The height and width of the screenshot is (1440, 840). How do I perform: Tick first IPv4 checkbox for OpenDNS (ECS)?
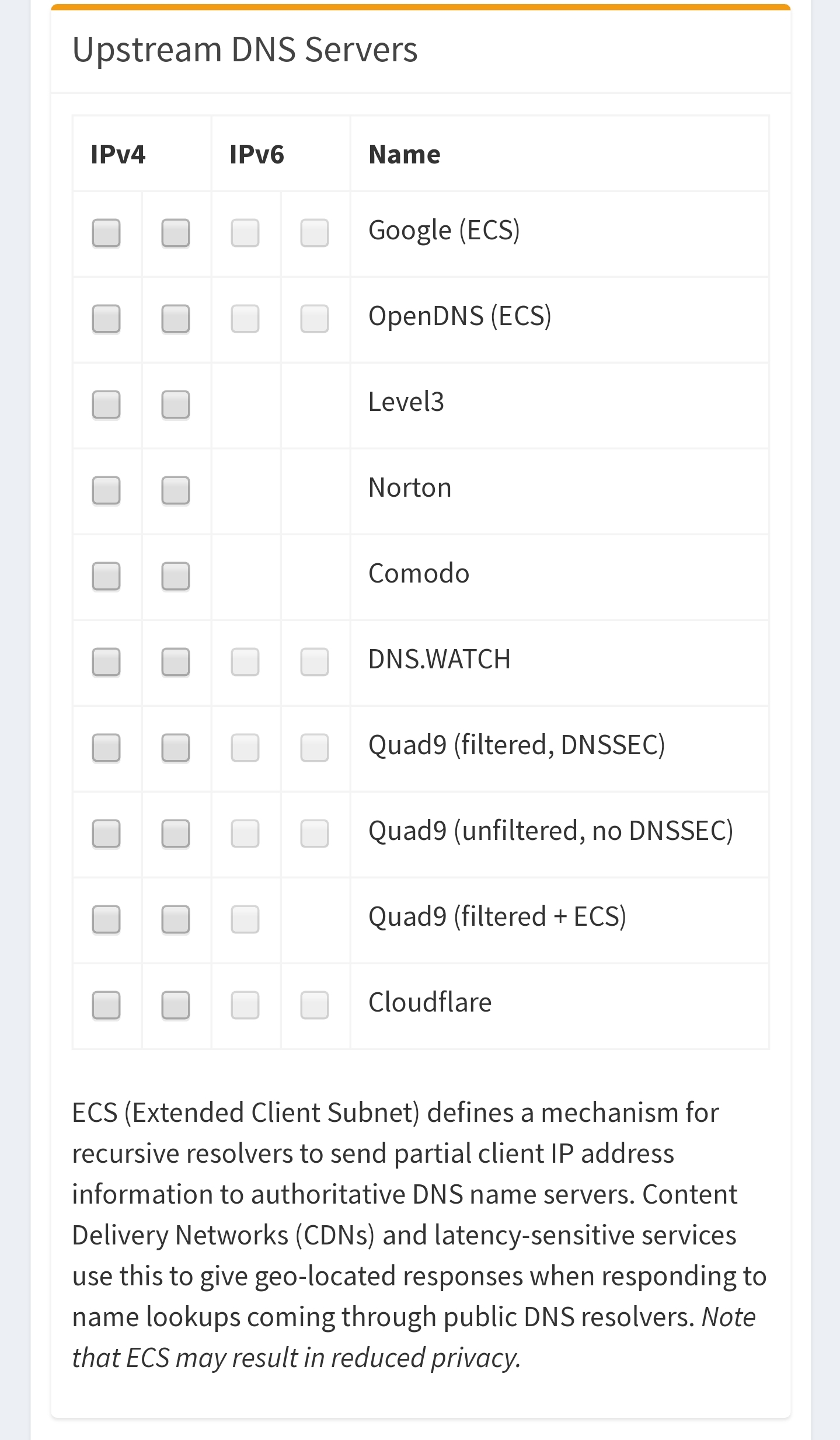(106, 319)
